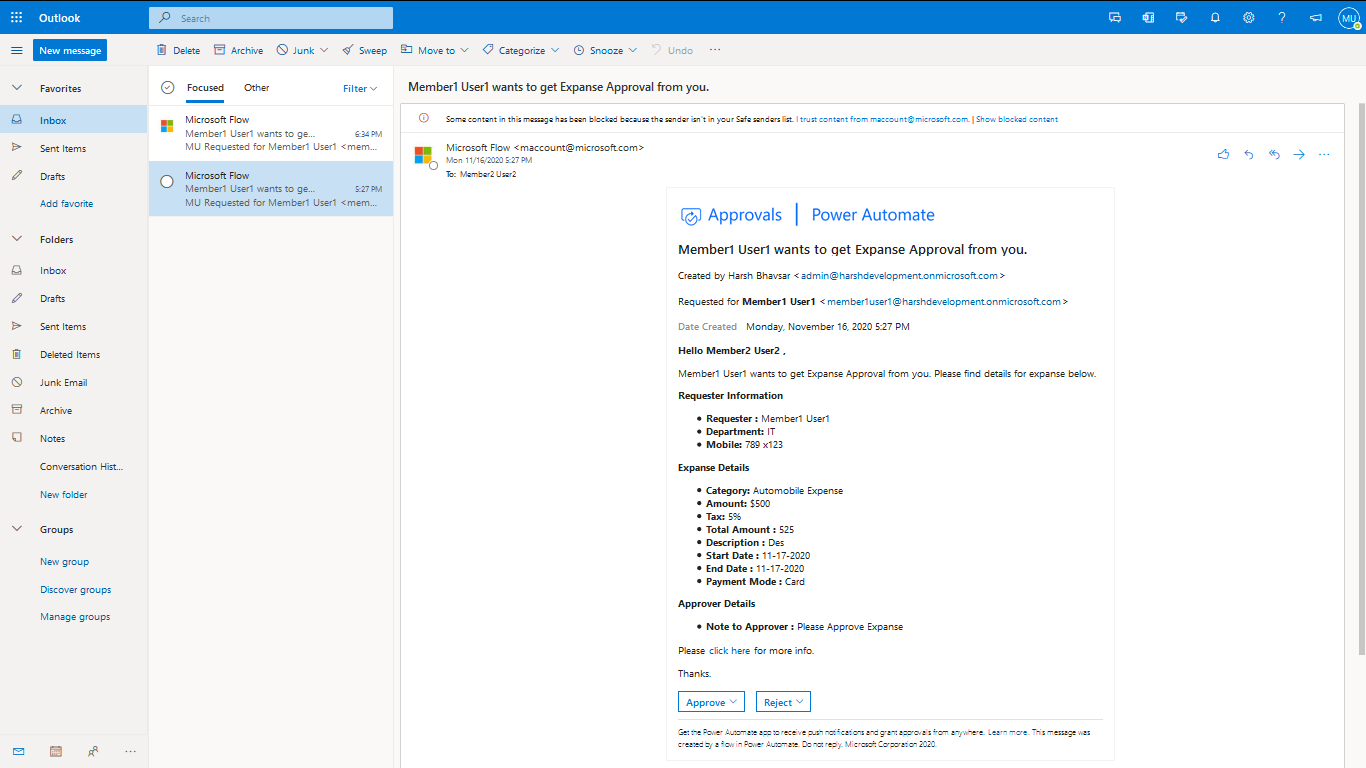Screen dimensions: 1366x768
Task: Click the New folder link
Action: [63, 494]
